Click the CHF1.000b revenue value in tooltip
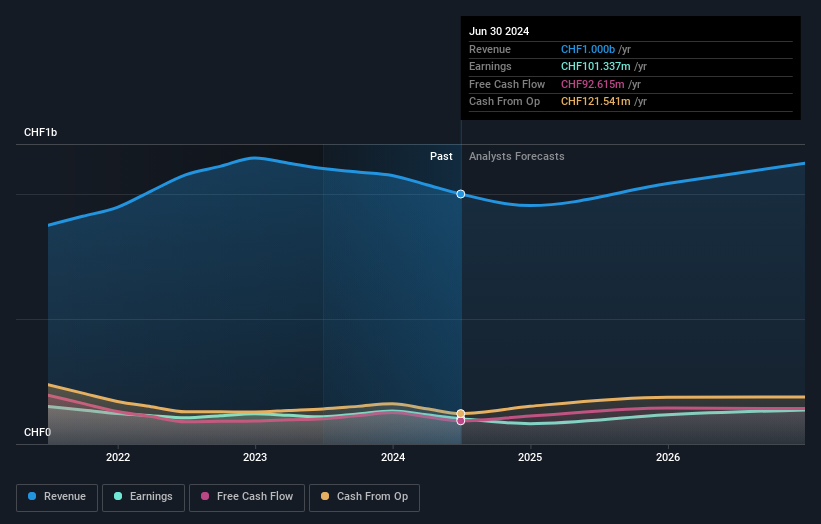Screen dimensions: 821x524 coord(587,49)
